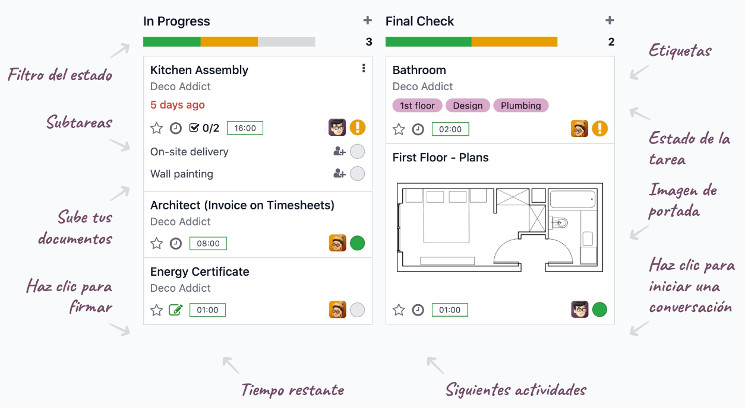The height and width of the screenshot is (408, 745).
Task: Star the First Floor - Plans task
Action: pos(399,310)
